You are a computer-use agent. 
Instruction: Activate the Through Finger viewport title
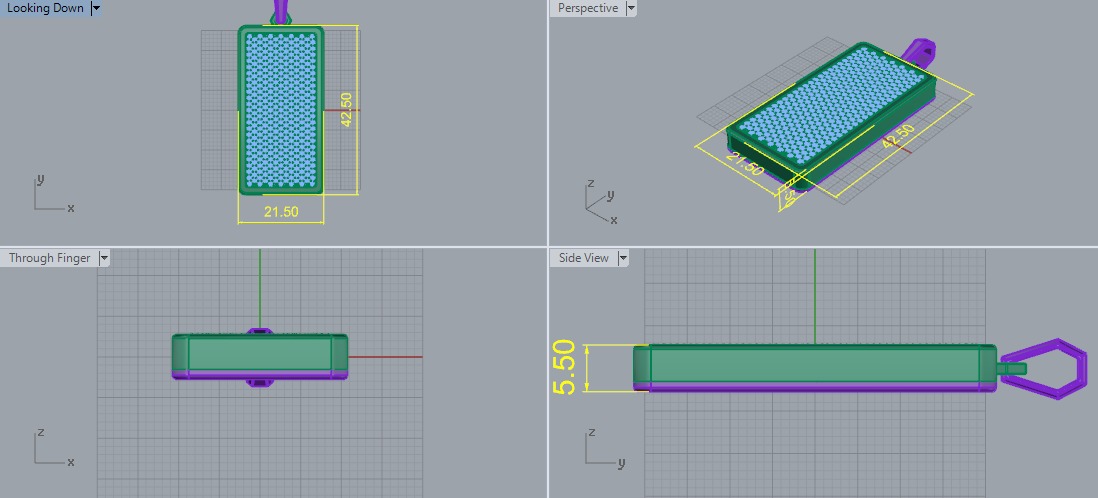point(49,258)
